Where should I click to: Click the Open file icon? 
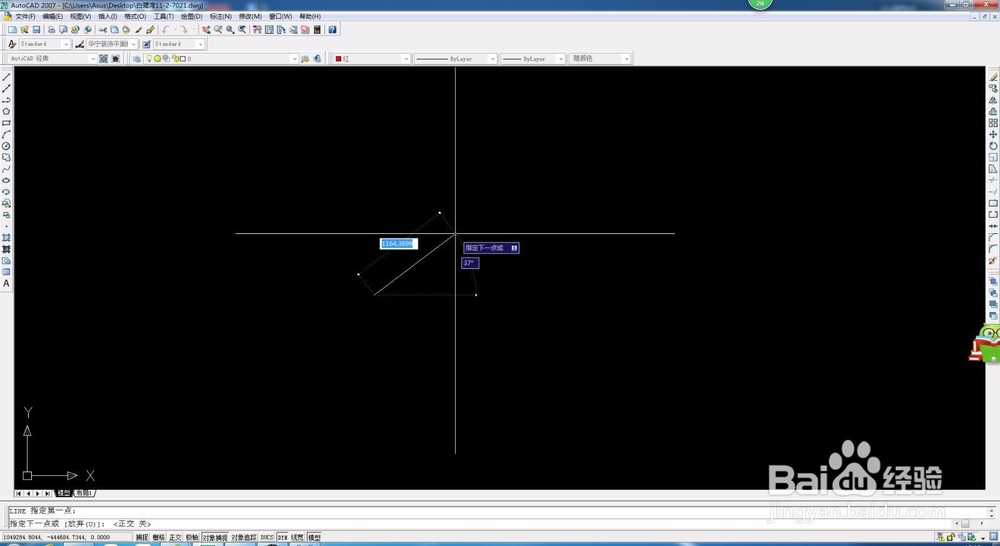(x=24, y=29)
